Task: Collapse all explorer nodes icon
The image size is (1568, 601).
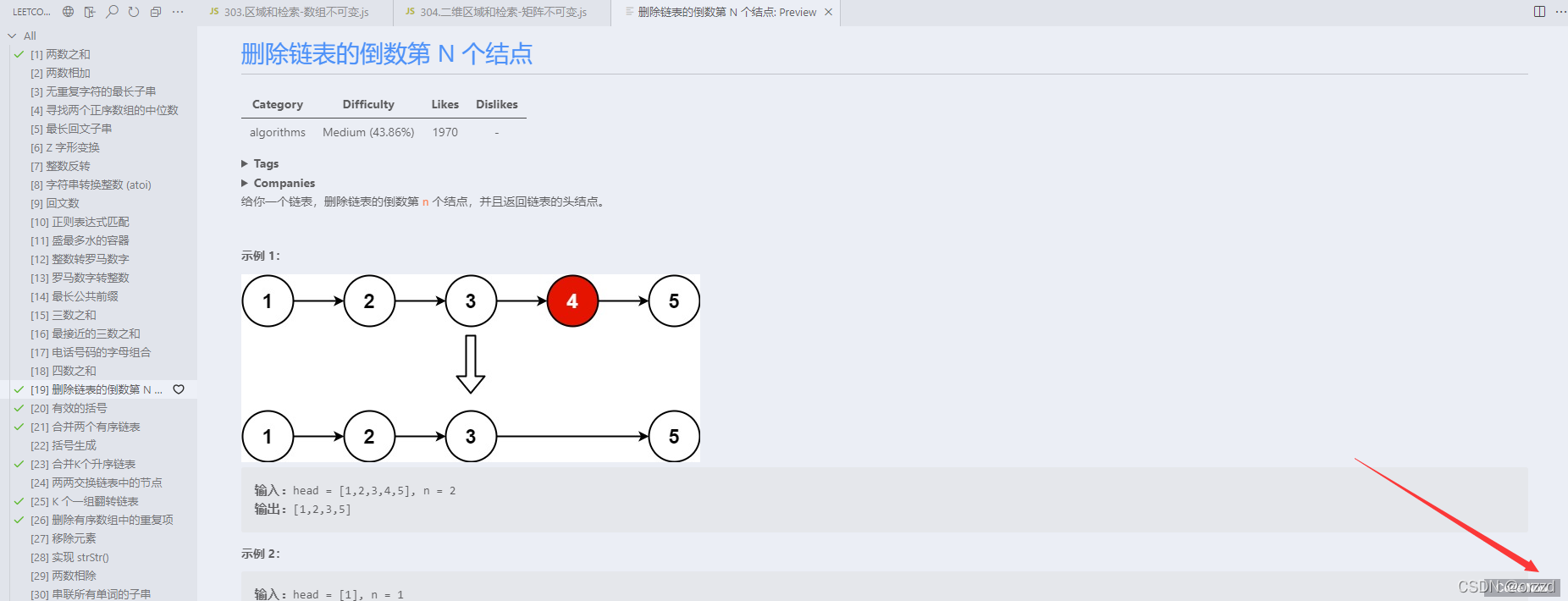Action: tap(156, 12)
